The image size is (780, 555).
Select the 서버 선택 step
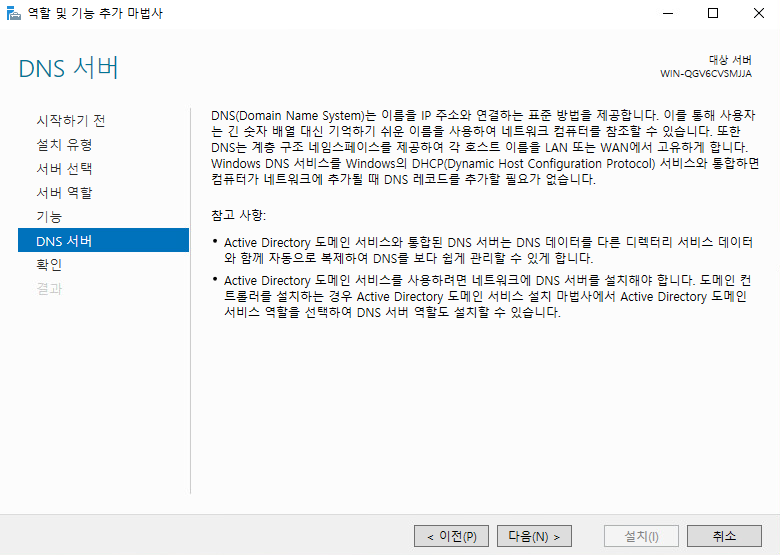click(64, 169)
